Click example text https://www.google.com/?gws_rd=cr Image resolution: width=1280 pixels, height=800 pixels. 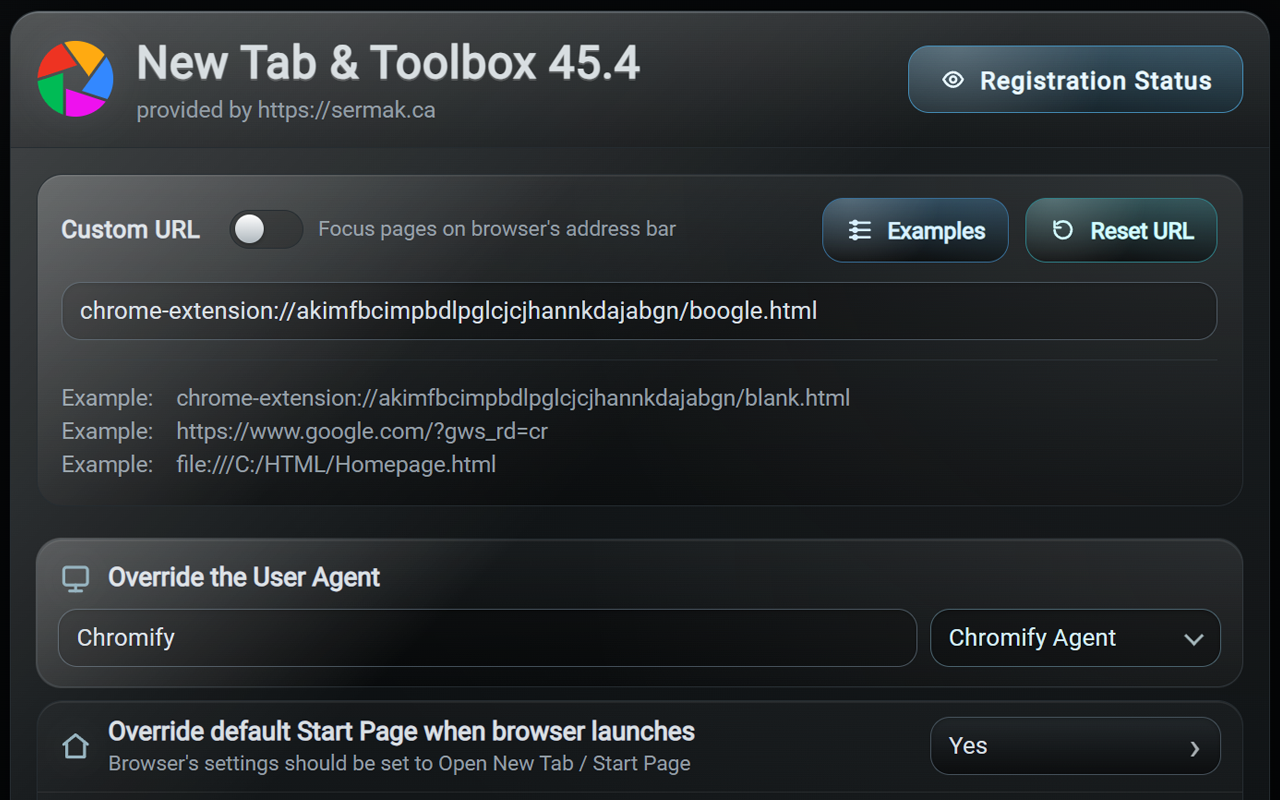(x=362, y=431)
